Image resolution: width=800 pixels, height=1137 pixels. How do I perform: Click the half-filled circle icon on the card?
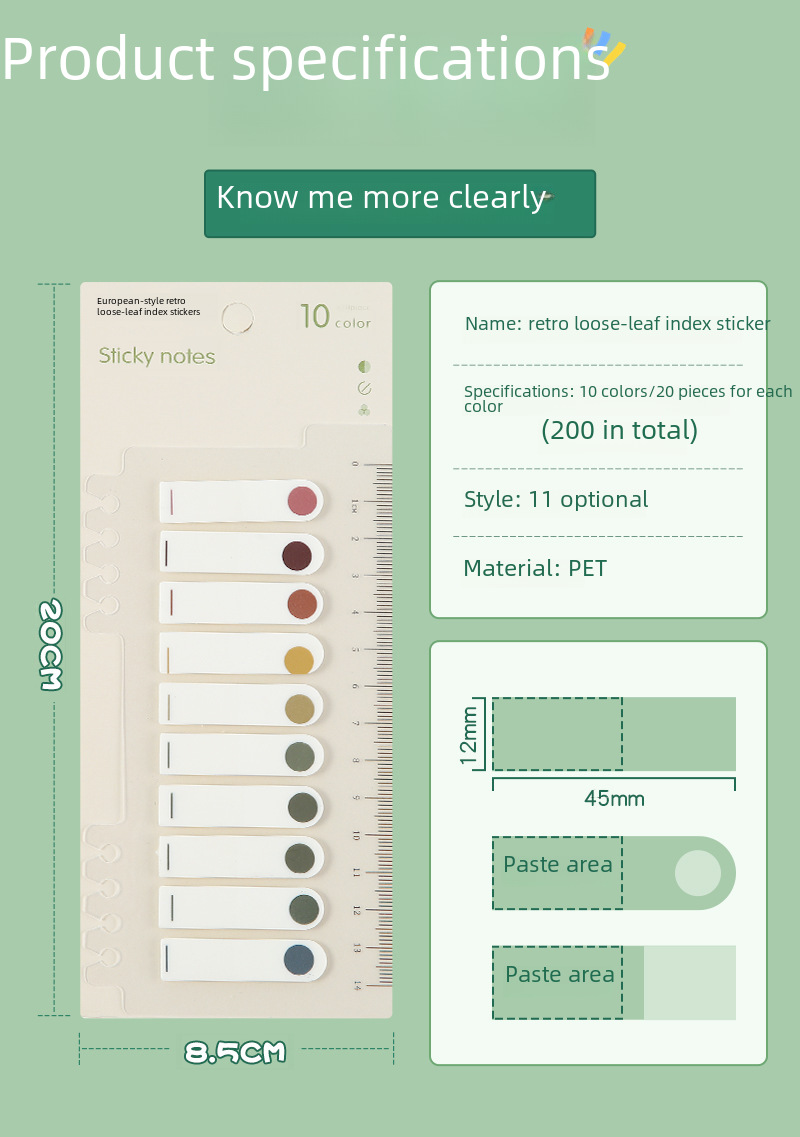pyautogui.click(x=364, y=367)
